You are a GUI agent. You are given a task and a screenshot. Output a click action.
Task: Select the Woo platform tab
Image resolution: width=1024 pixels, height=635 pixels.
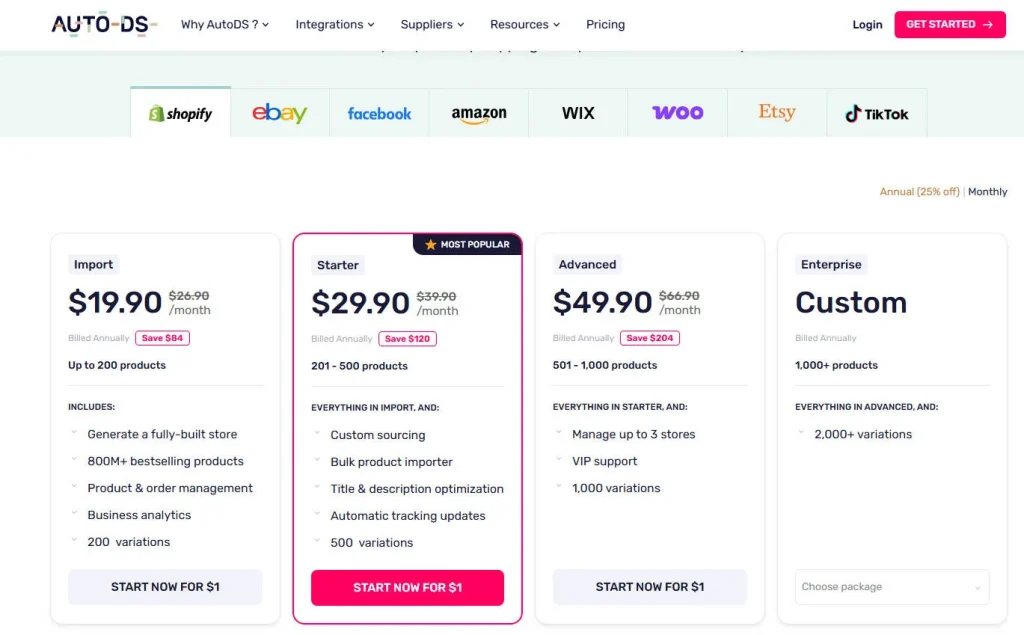click(x=677, y=113)
